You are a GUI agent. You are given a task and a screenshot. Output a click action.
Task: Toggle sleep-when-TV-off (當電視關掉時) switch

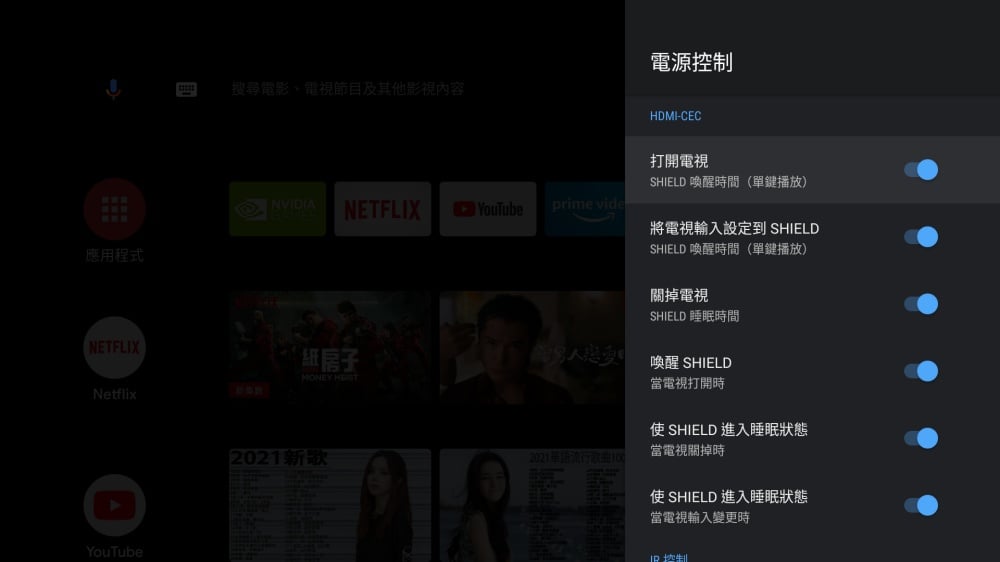(x=920, y=438)
